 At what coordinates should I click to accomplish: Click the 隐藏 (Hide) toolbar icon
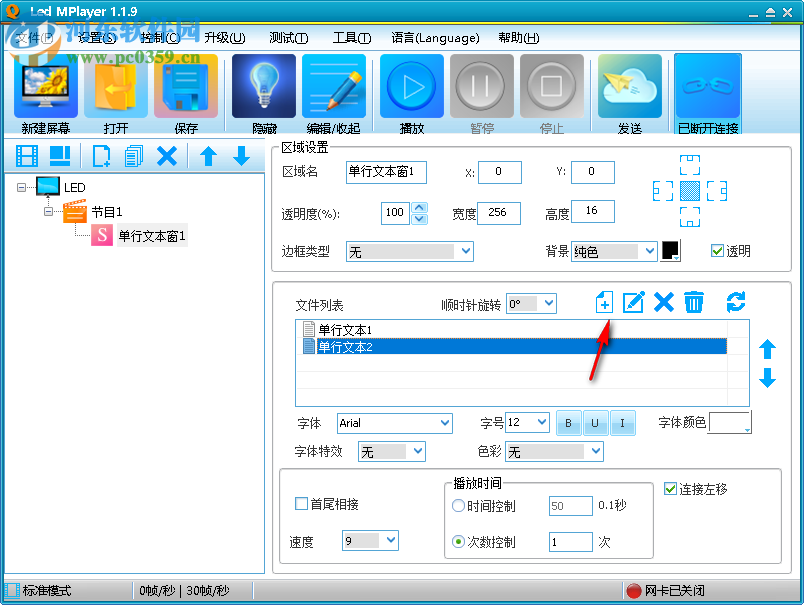pyautogui.click(x=263, y=88)
